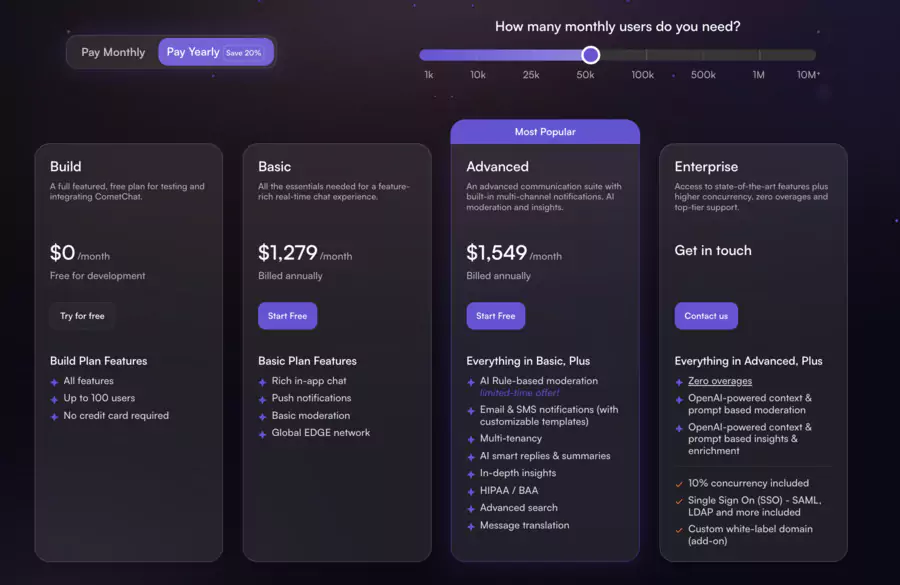The height and width of the screenshot is (585, 900).
Task: Click the plus icon beside "AI smart replies & summaries"
Action: click(x=469, y=455)
